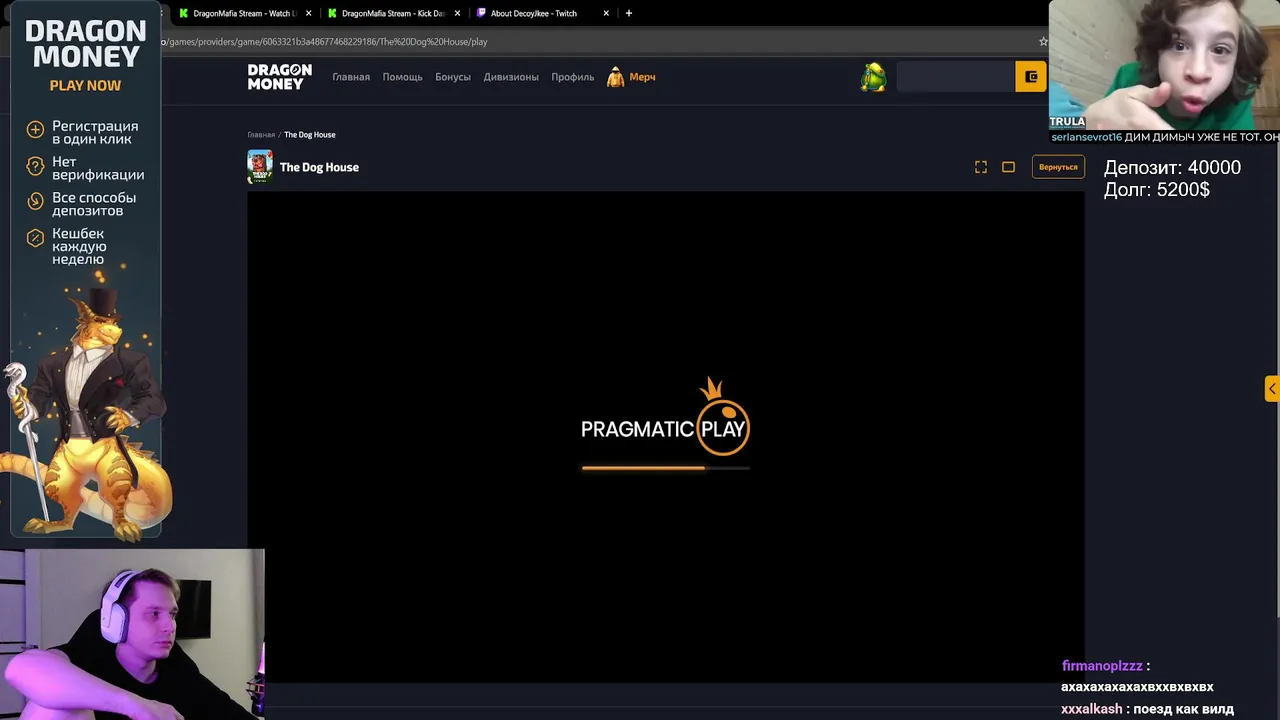Viewport: 1280px width, 720px height.
Task: Click The Dog House game thumbnail
Action: pos(260,167)
